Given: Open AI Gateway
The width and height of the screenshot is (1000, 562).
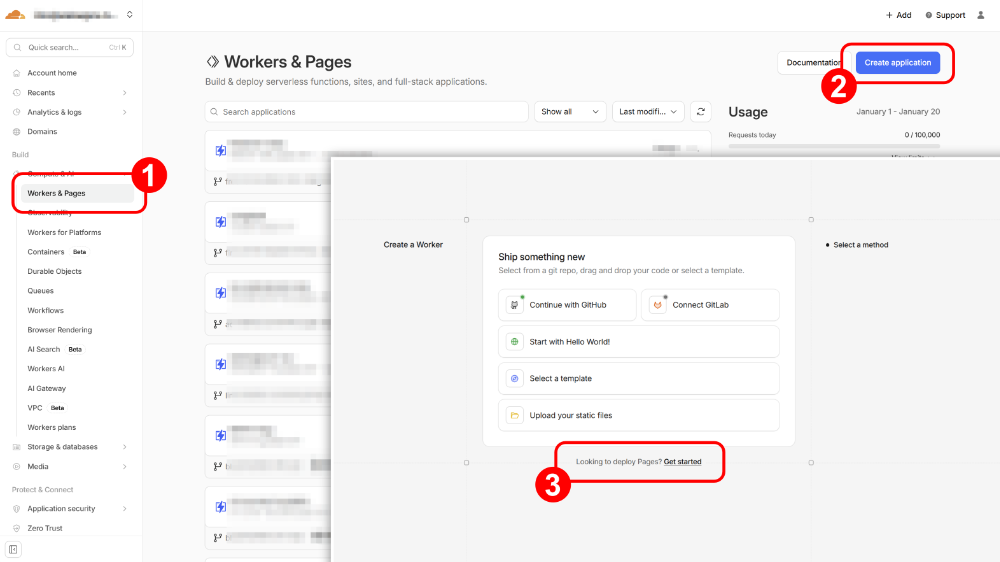Looking at the screenshot, I should 47,388.
